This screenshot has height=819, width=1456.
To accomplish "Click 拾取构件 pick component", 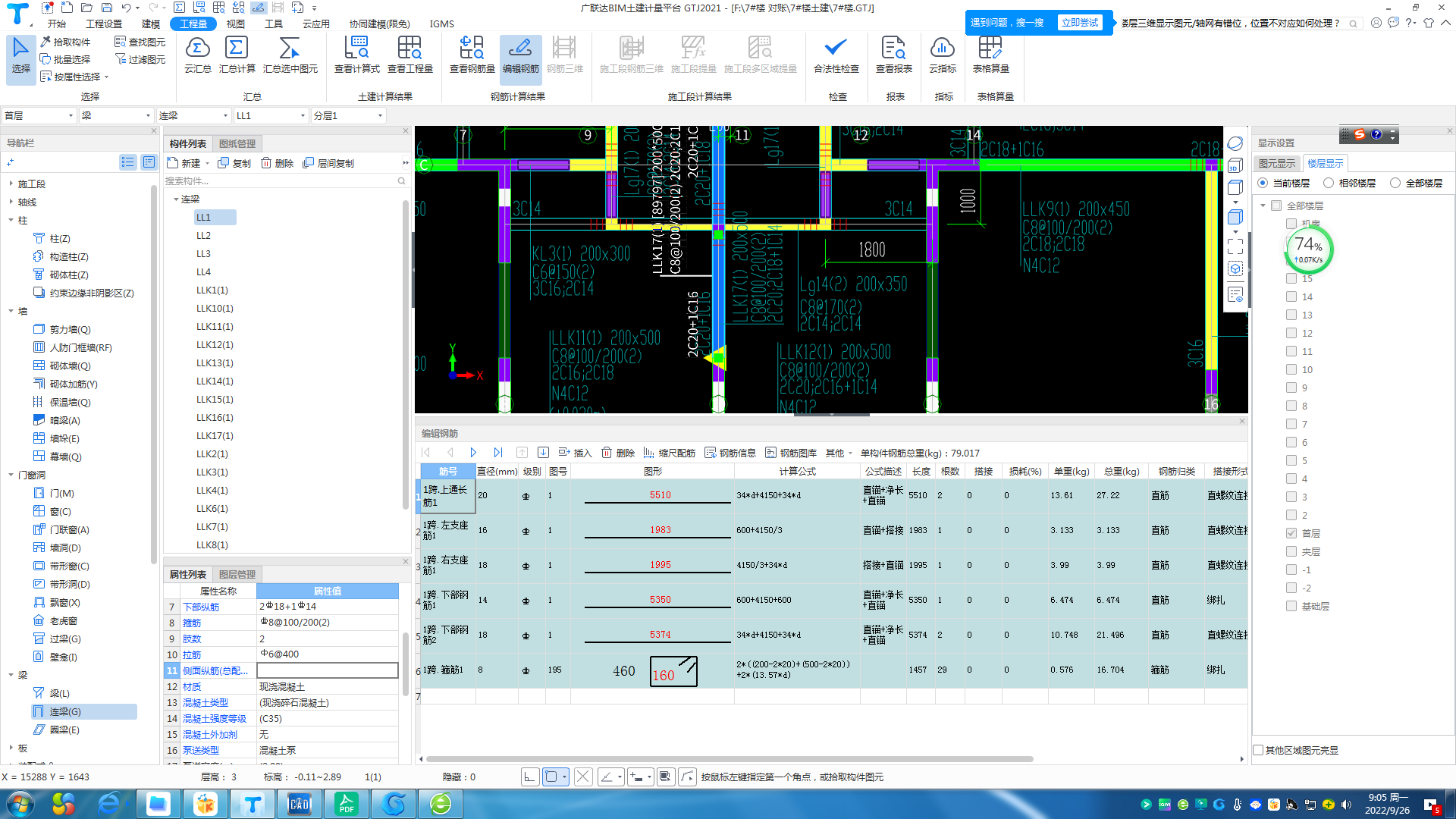I will coord(65,42).
